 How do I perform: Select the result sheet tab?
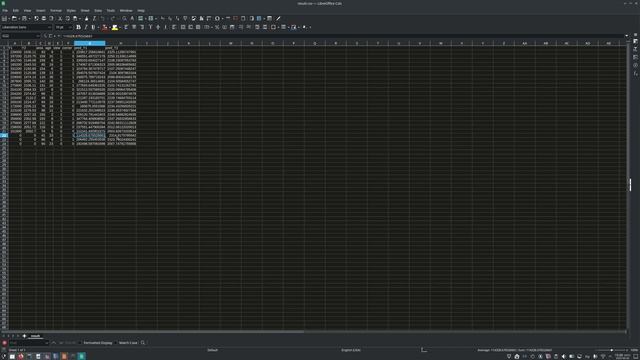(x=36, y=336)
